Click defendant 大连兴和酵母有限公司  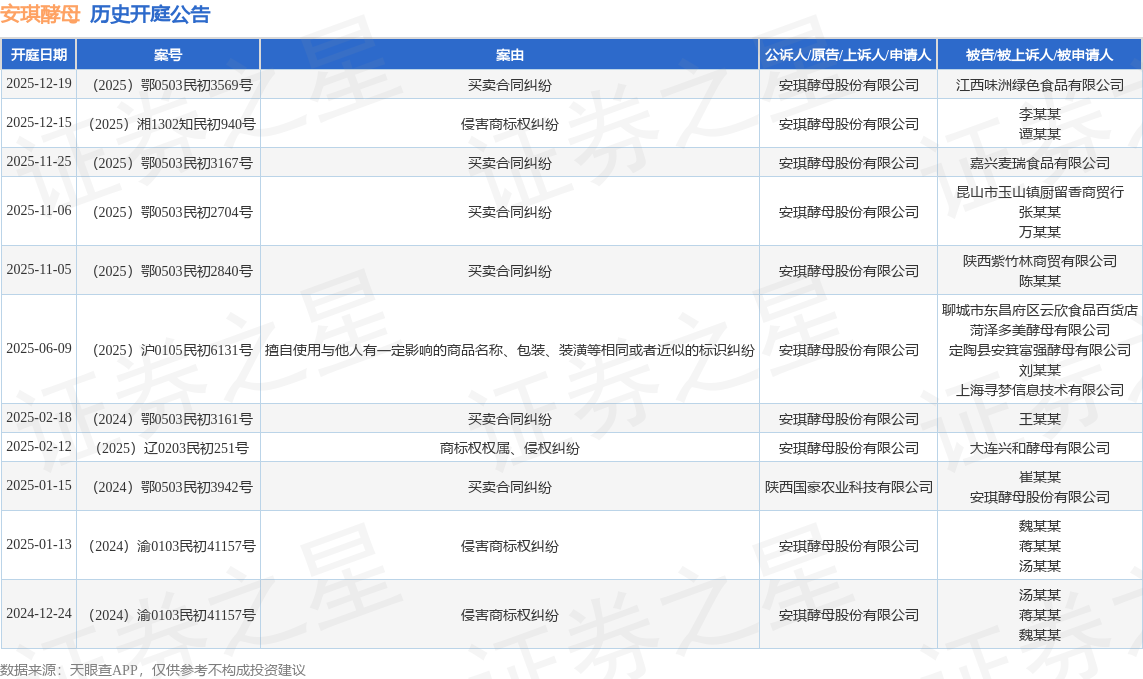tap(1039, 449)
